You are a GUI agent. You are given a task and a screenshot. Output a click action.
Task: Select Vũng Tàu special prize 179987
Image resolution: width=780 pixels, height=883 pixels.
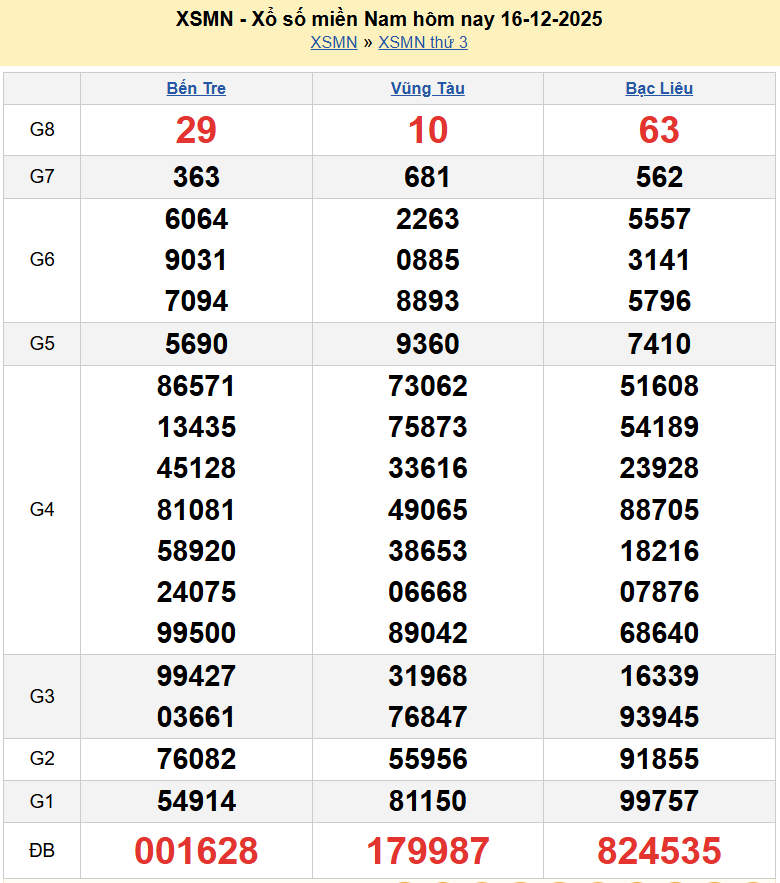click(x=427, y=851)
